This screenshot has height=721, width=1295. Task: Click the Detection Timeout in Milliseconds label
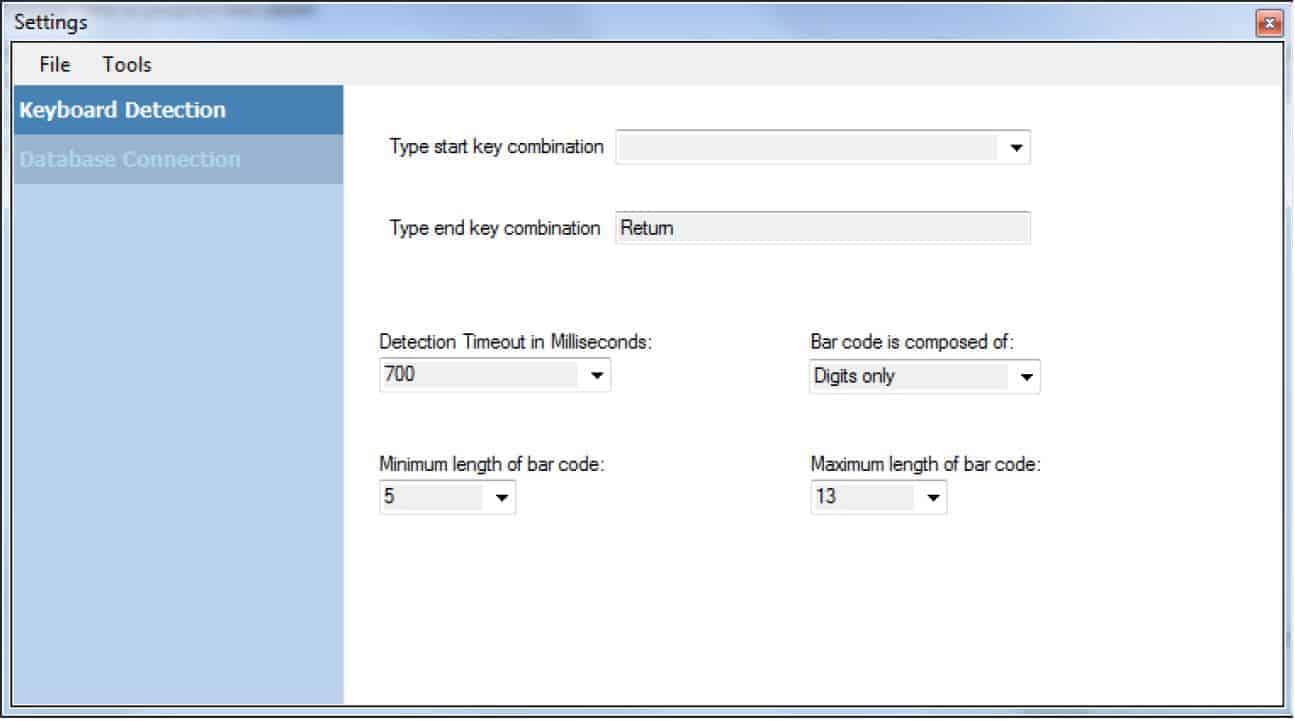(x=515, y=342)
